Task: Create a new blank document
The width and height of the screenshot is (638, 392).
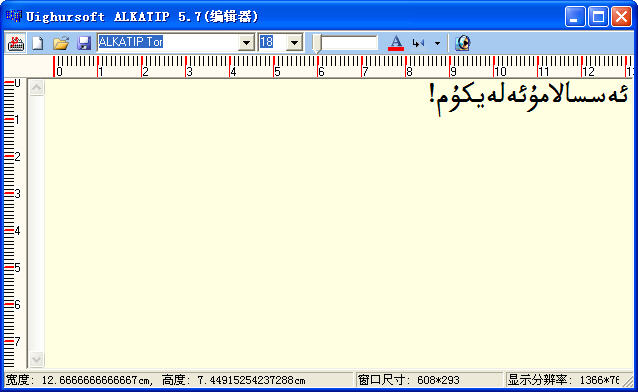Action: [38, 43]
